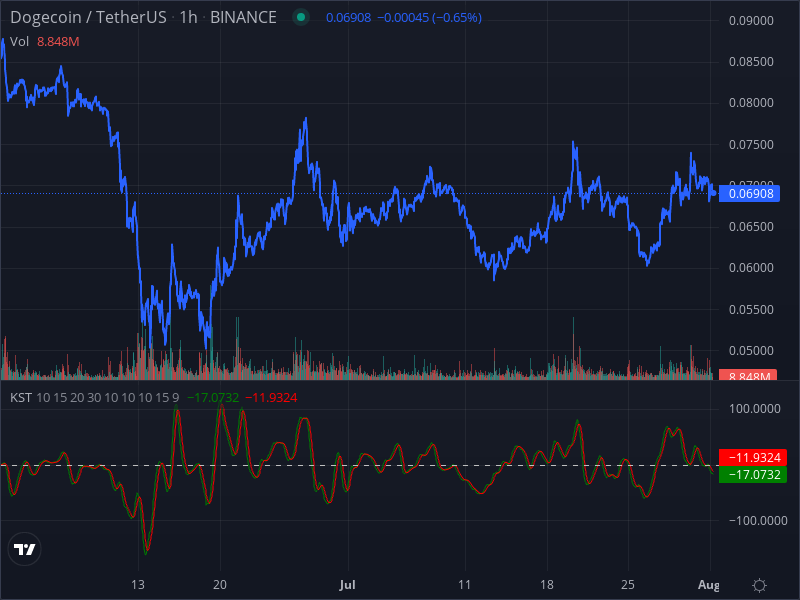Click the 0.05500 price axis label

751,310
